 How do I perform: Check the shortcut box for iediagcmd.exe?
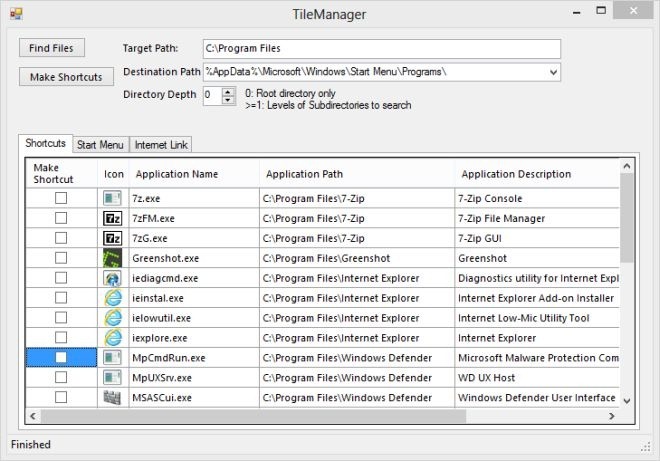click(61, 278)
